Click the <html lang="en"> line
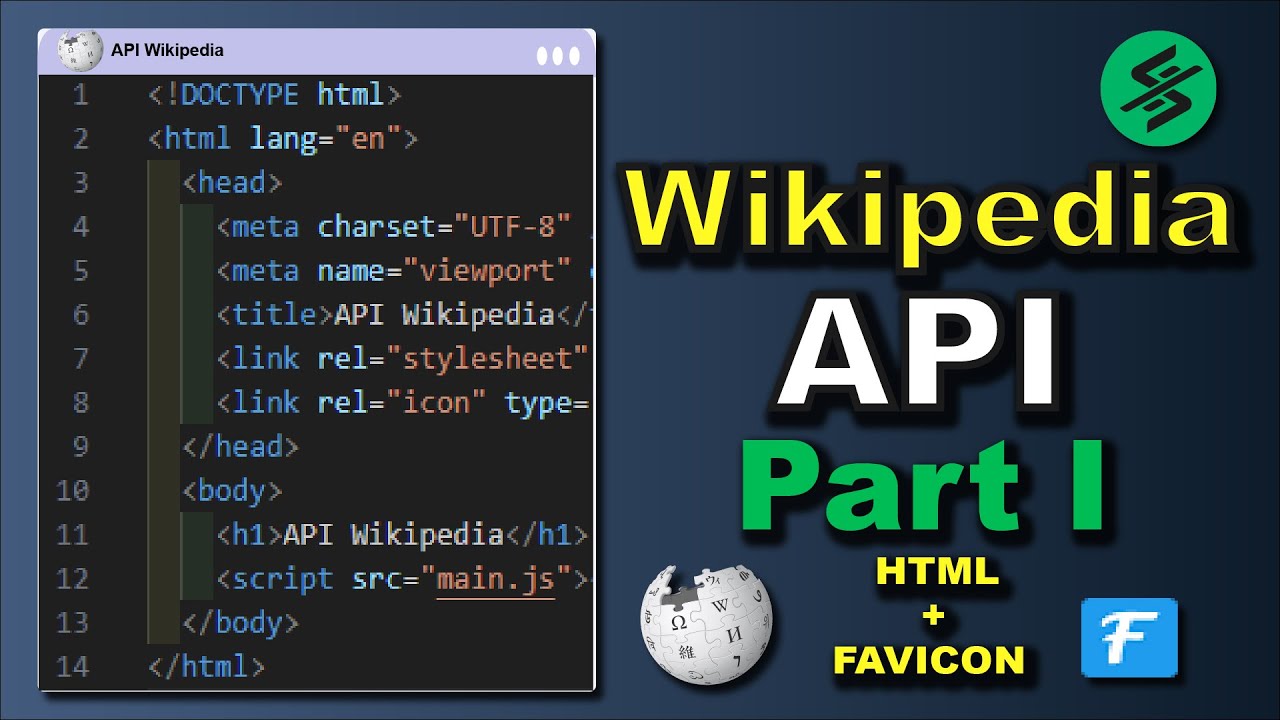Image resolution: width=1280 pixels, height=720 pixels. pyautogui.click(x=282, y=138)
